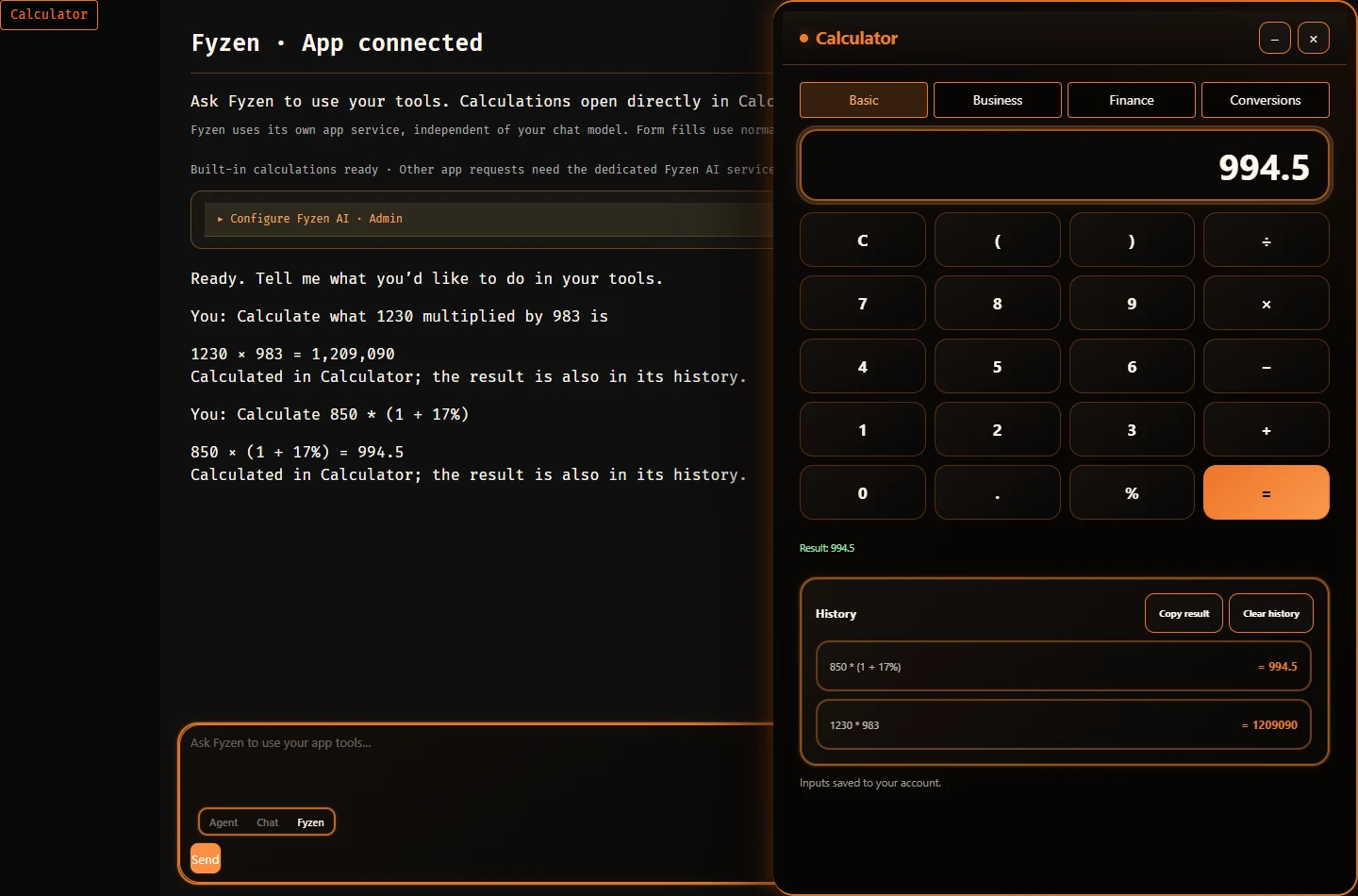1358x896 pixels.
Task: Clear the display with the C key
Action: [x=863, y=241]
